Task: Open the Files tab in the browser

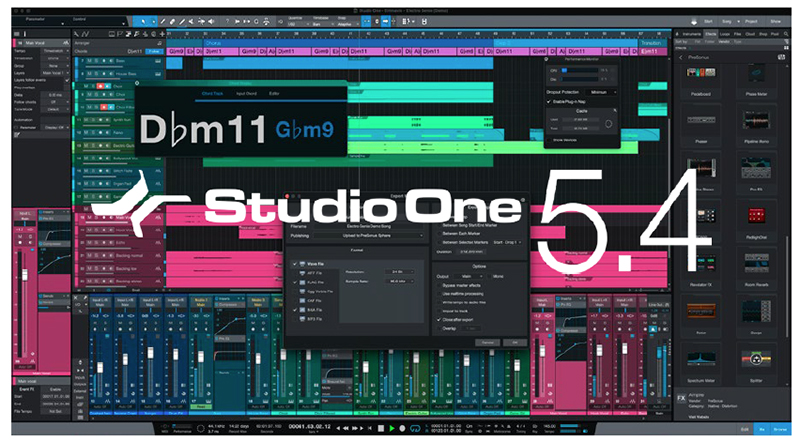Action: tap(737, 34)
